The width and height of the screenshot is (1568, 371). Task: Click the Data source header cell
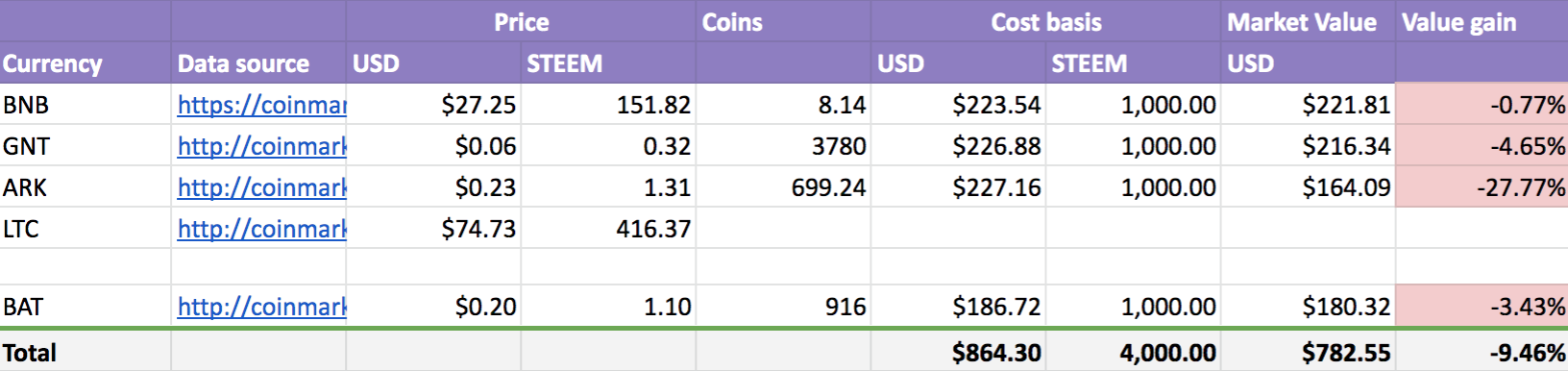click(258, 63)
